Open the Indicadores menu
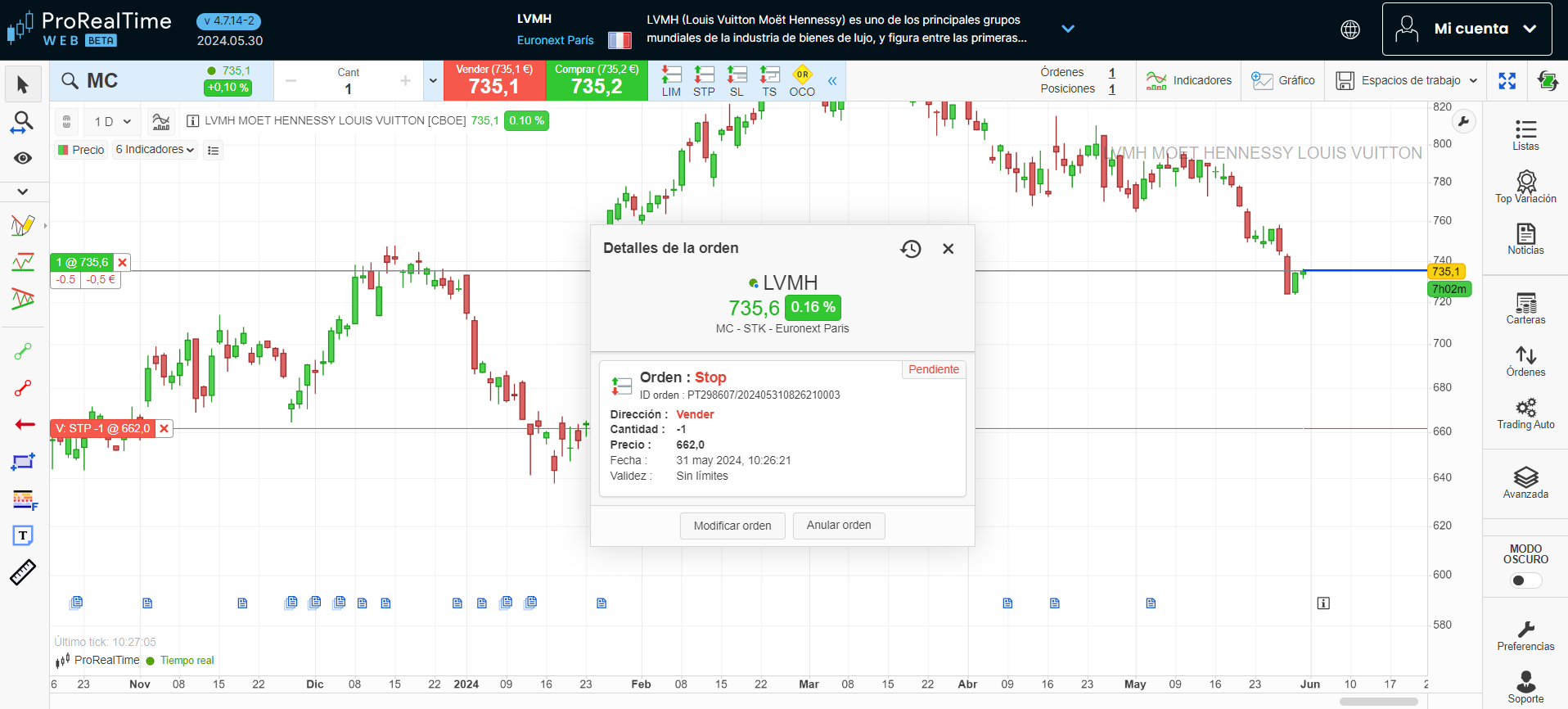Viewport: 1568px width, 709px height. 1189,80
